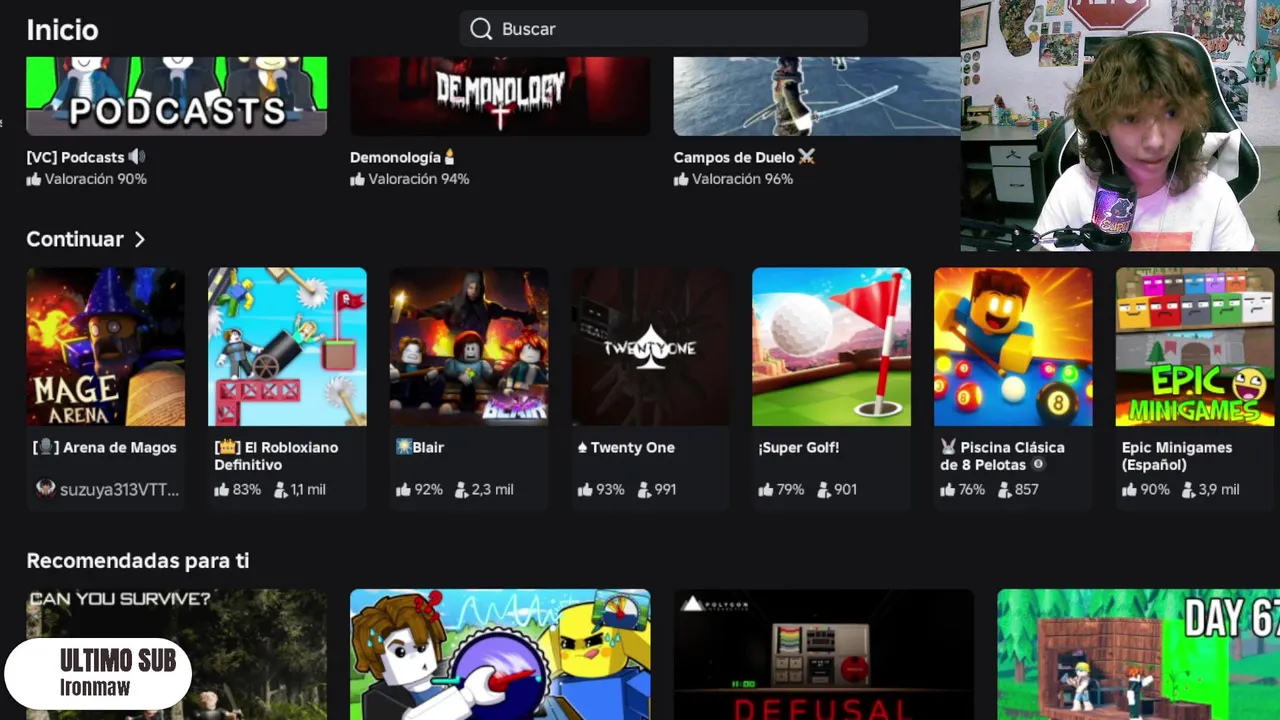Click thumbs-up icon beside 83% rating
The image size is (1280, 720).
(x=222, y=490)
